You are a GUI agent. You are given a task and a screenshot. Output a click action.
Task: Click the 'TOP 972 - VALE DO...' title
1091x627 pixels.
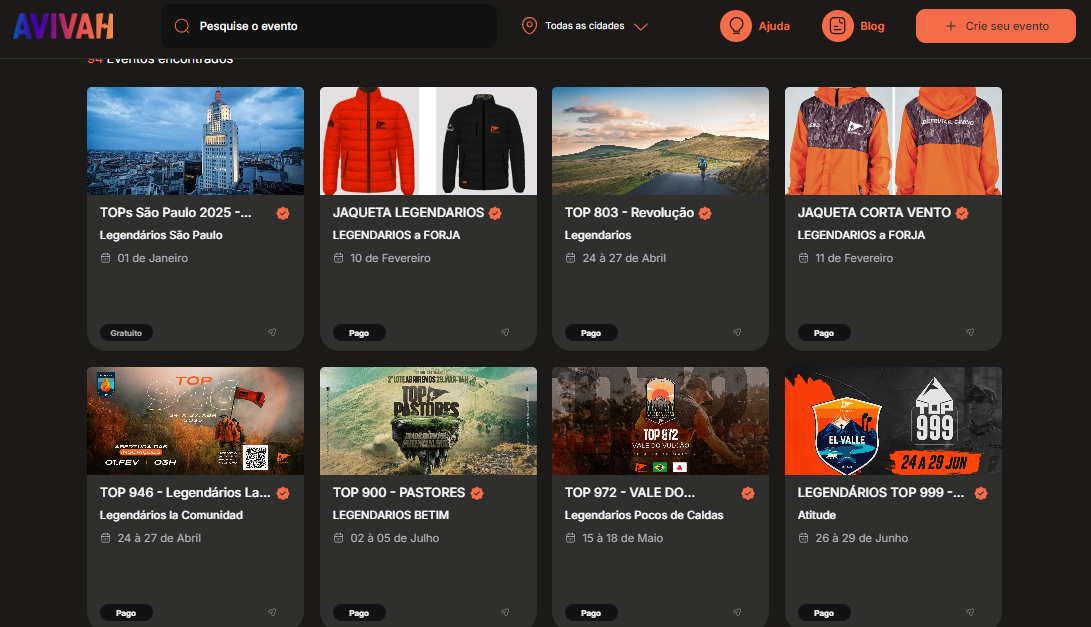click(x=630, y=492)
